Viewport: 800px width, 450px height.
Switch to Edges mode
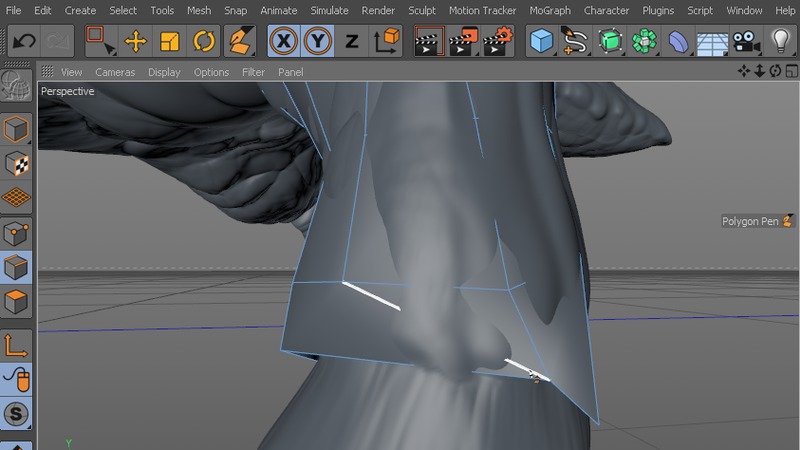pos(16,267)
